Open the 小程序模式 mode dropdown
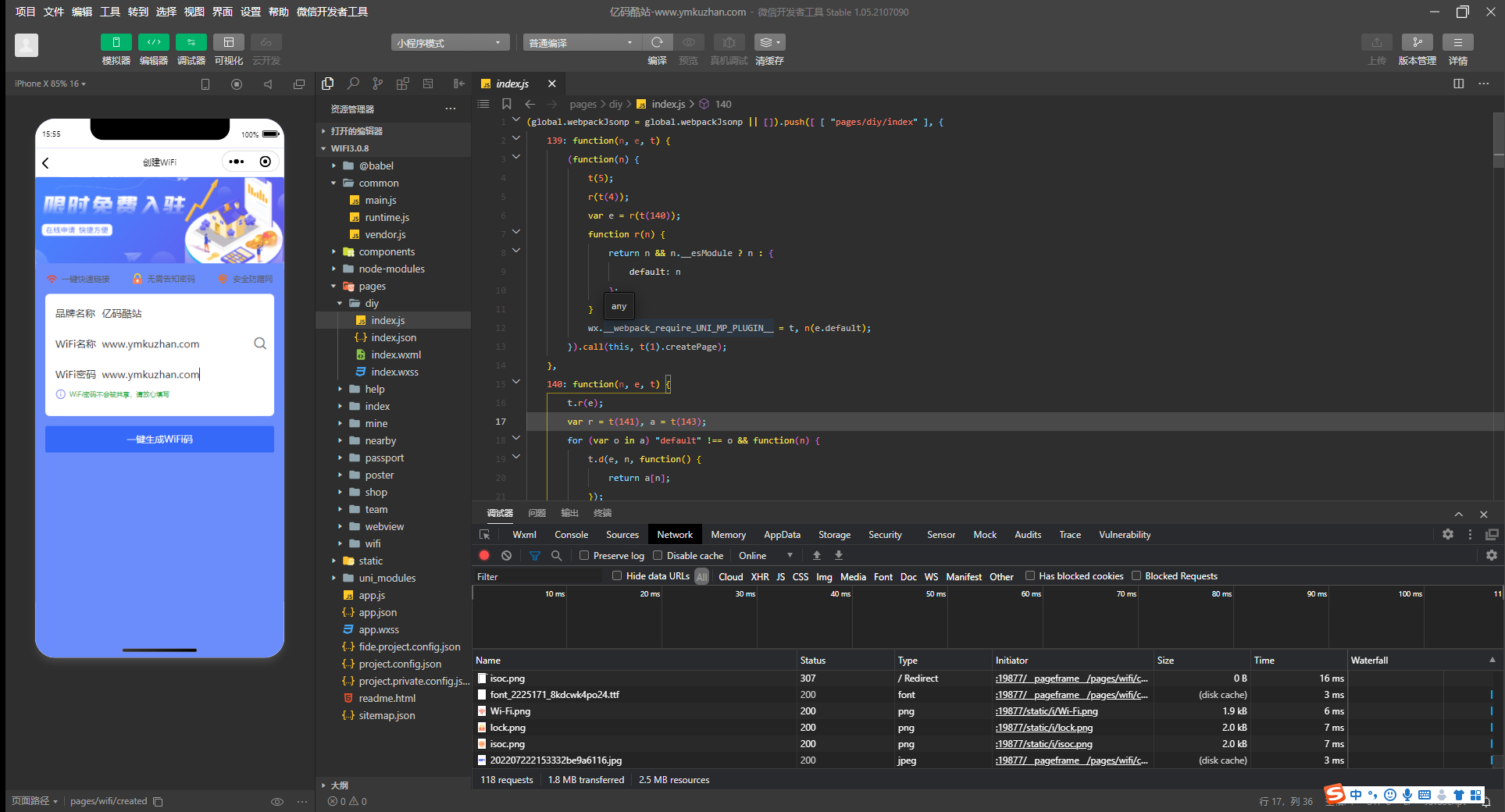 pyautogui.click(x=450, y=42)
